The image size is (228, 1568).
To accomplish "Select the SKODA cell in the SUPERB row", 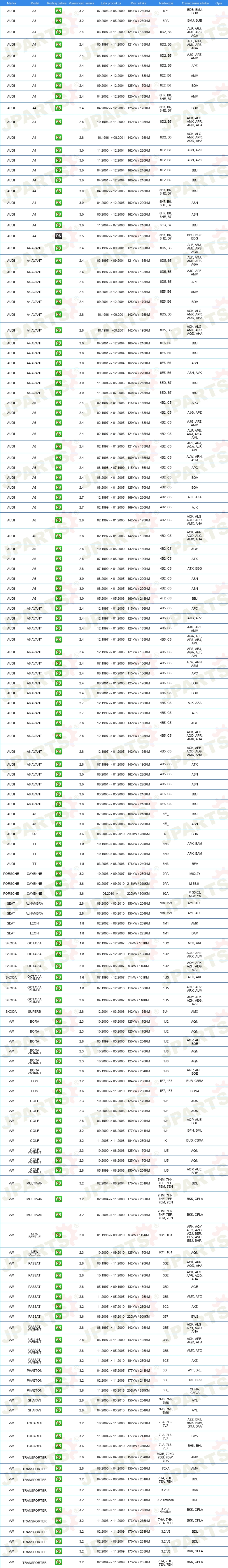I will tap(11, 1012).
